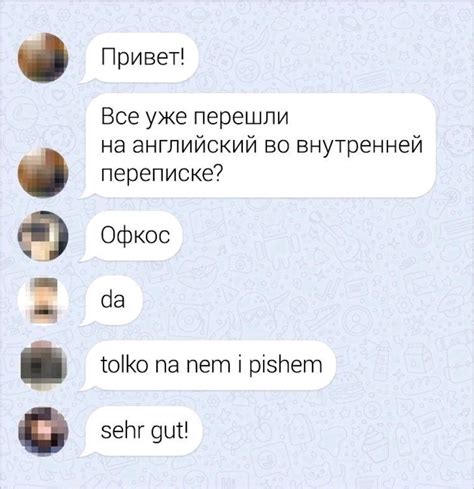Open the avatar beside the "переписке?" message

click(43, 173)
